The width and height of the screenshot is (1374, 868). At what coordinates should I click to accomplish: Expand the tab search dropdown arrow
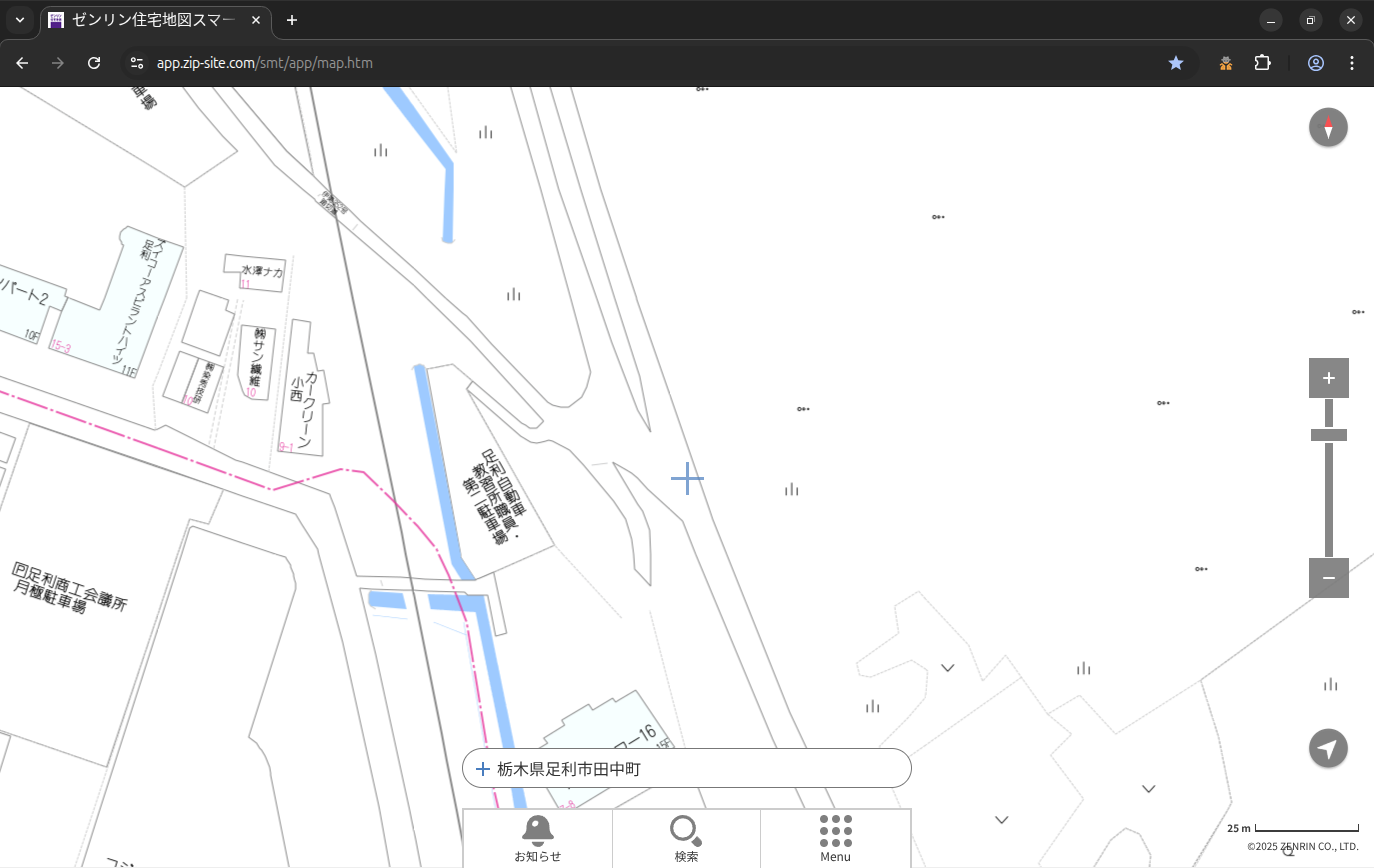point(20,20)
